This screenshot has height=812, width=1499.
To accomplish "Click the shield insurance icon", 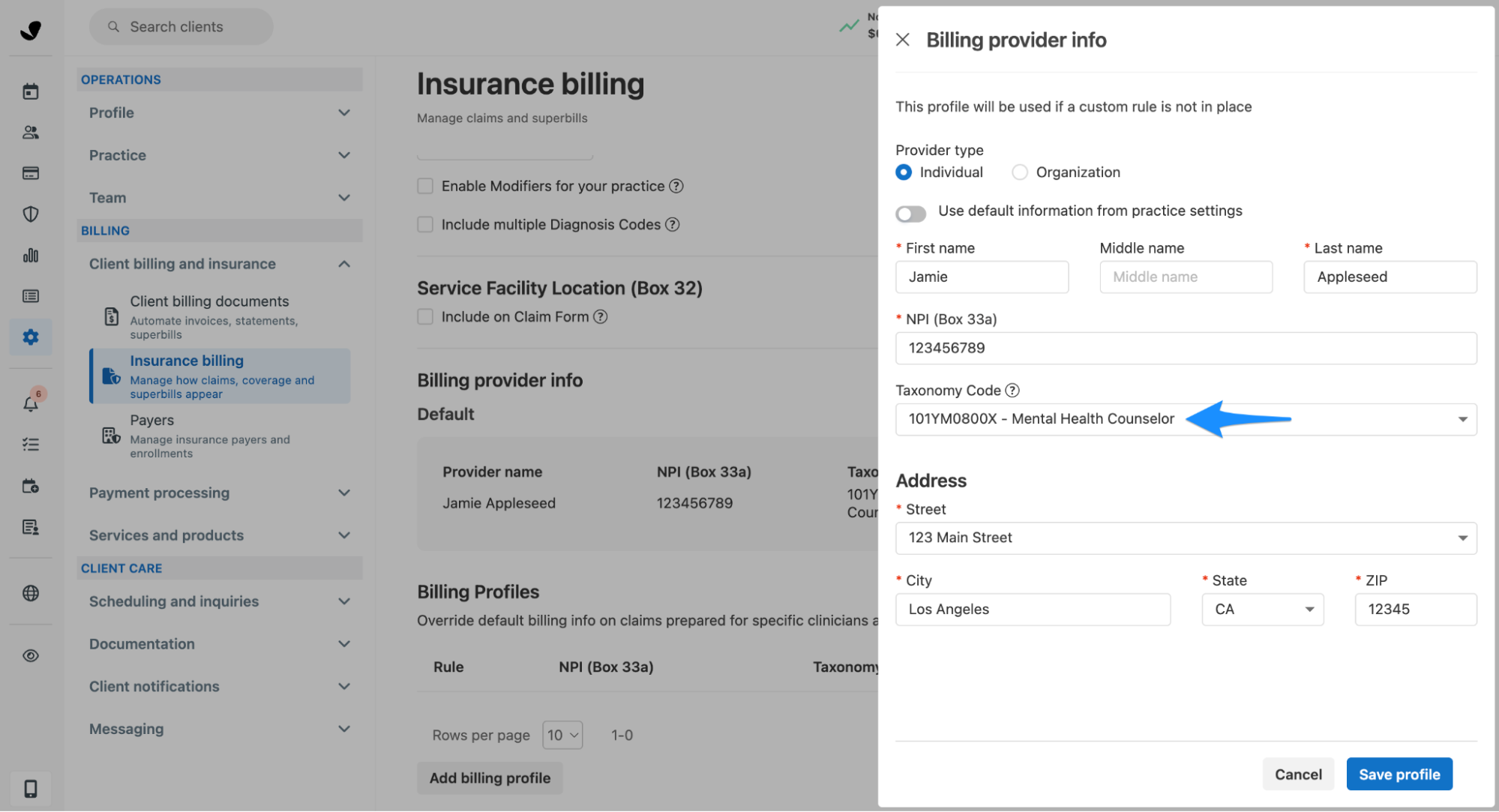I will click(x=31, y=214).
